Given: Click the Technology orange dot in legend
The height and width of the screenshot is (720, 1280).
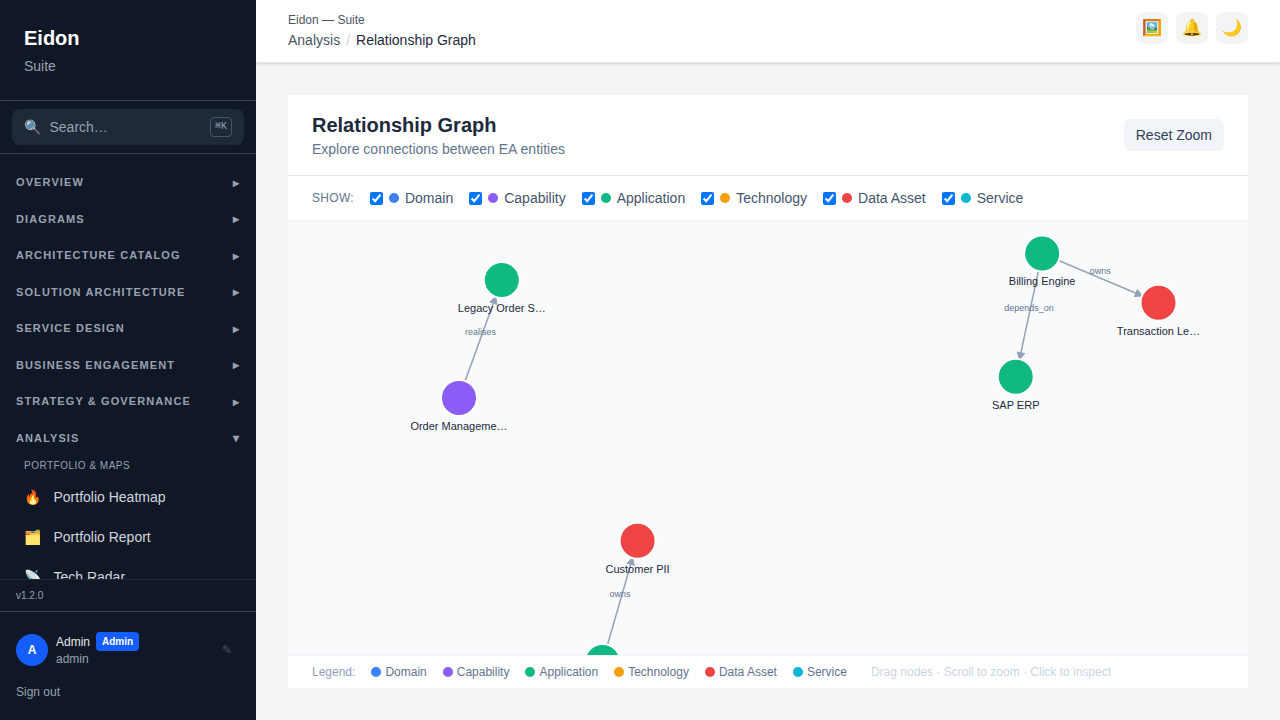Looking at the screenshot, I should [619, 672].
